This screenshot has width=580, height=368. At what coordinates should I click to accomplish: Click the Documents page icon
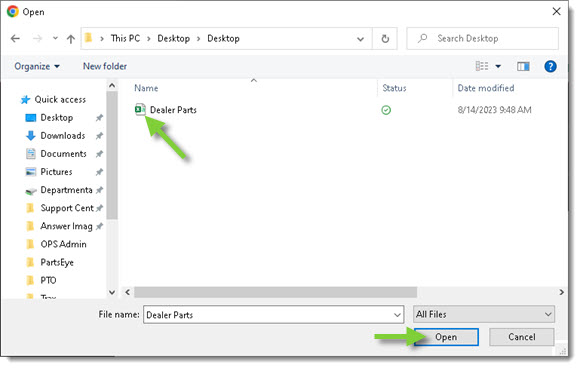(31, 154)
